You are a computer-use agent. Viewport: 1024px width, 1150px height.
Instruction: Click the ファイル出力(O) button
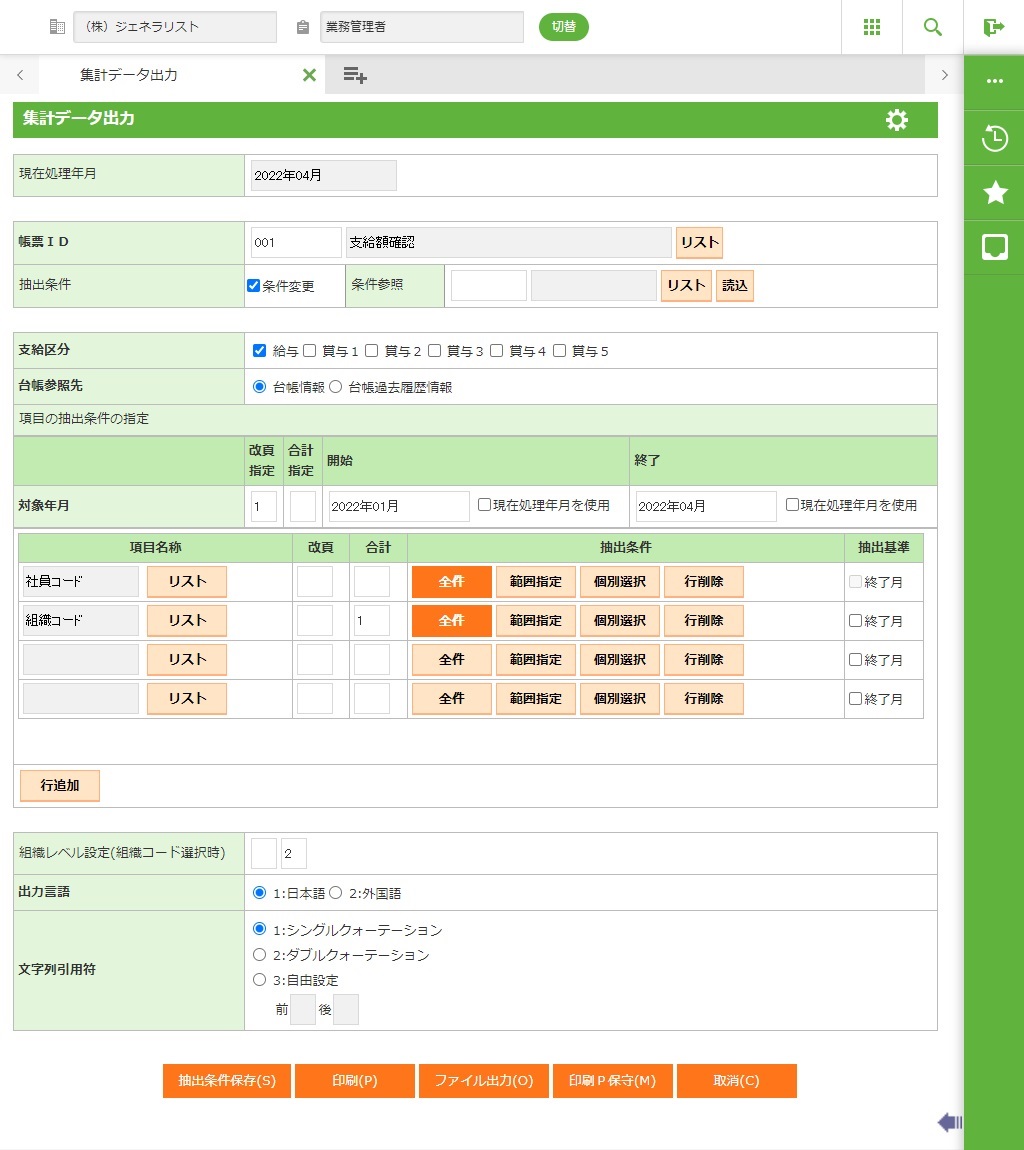483,1081
